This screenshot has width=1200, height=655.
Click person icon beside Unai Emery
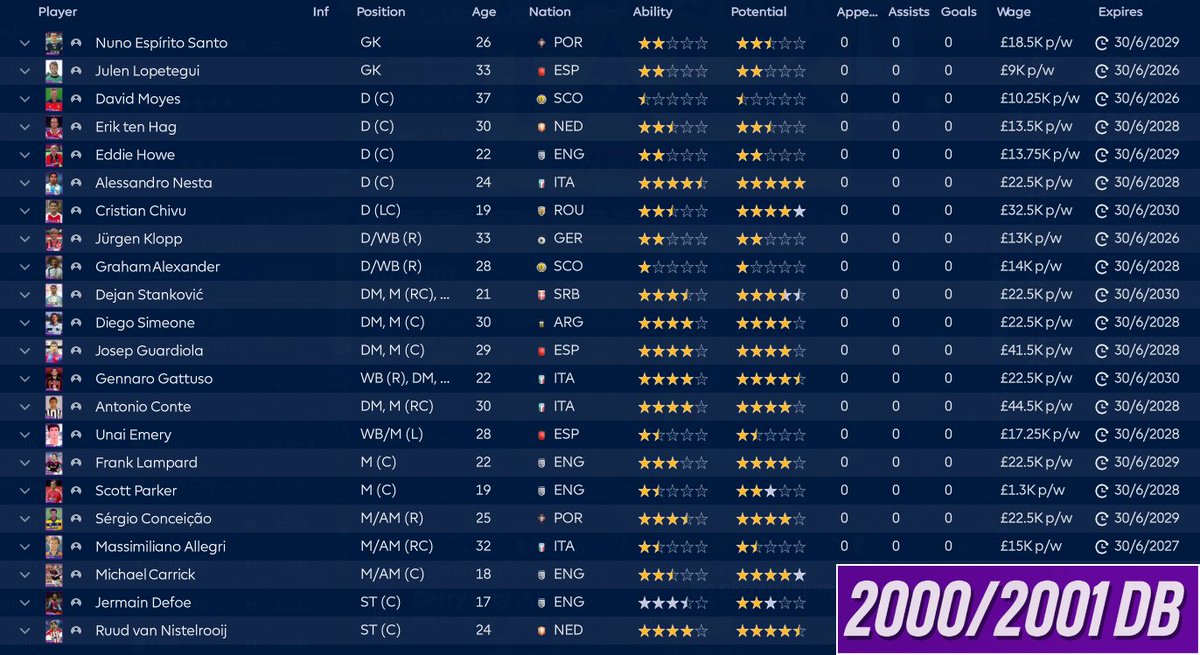click(x=76, y=435)
